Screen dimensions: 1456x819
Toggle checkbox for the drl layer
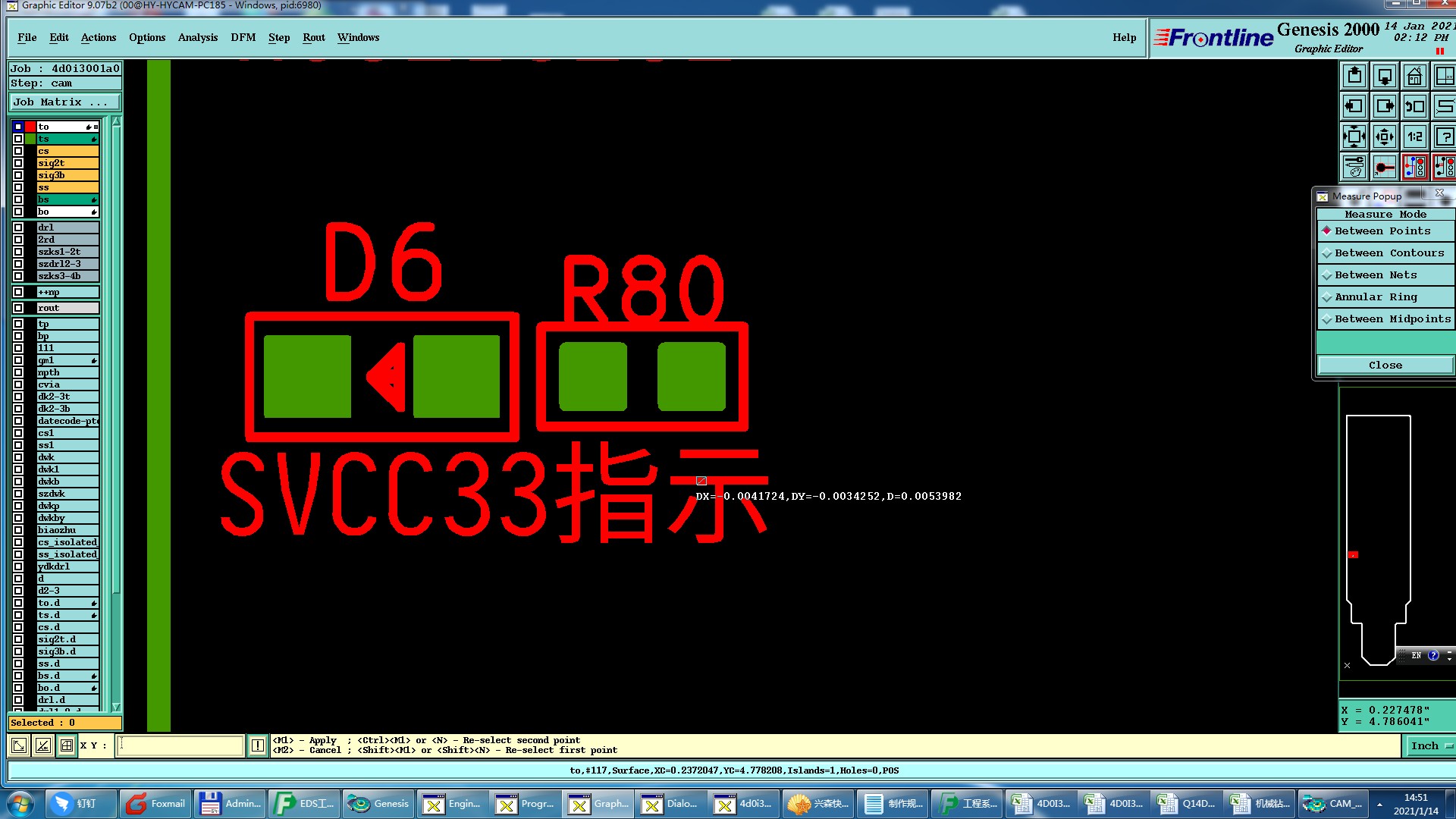pyautogui.click(x=18, y=227)
